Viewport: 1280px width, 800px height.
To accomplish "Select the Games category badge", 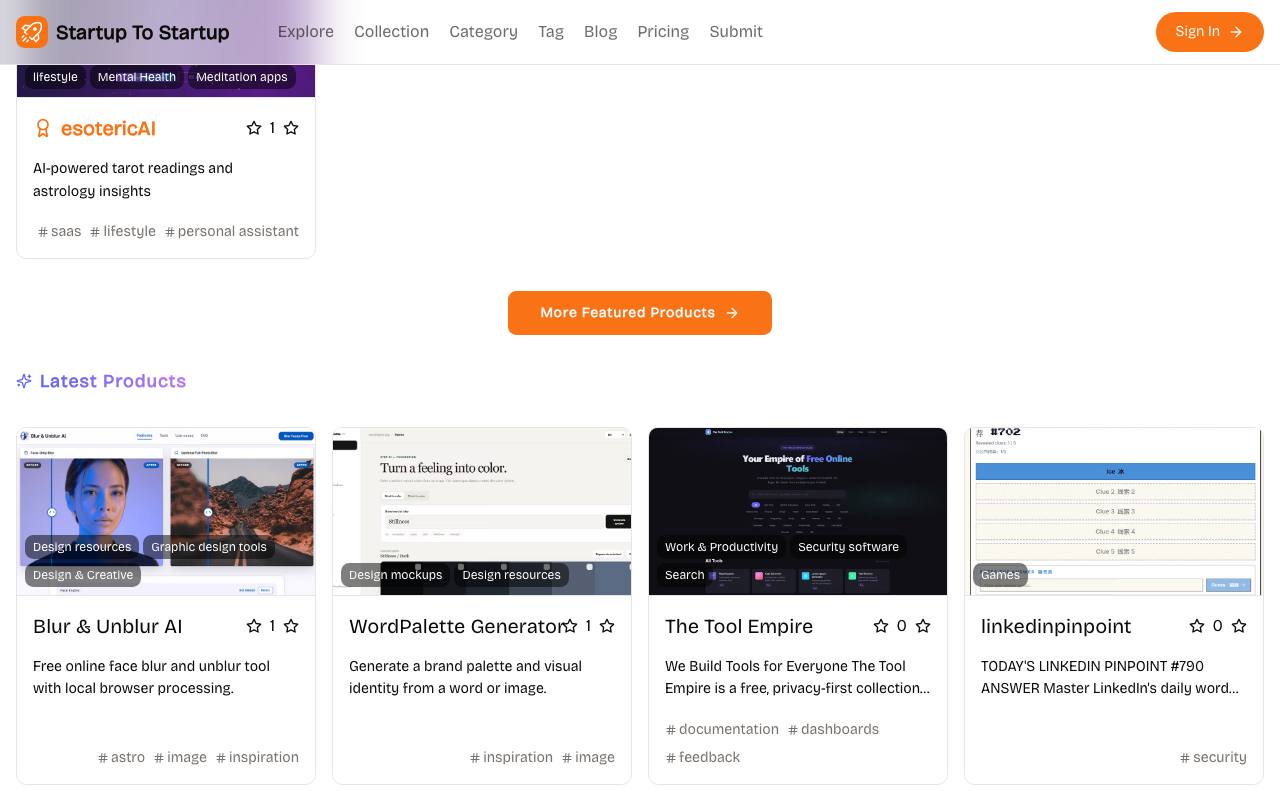I will (1000, 575).
